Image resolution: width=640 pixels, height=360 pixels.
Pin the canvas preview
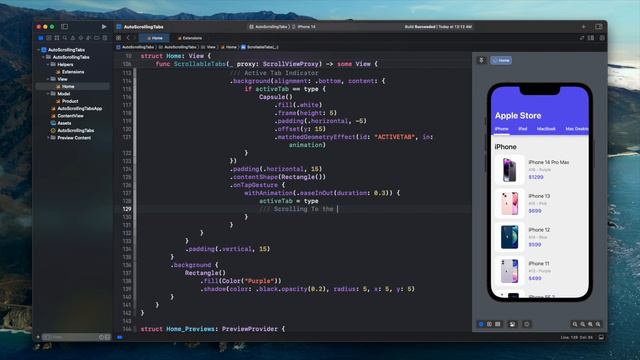pos(481,60)
